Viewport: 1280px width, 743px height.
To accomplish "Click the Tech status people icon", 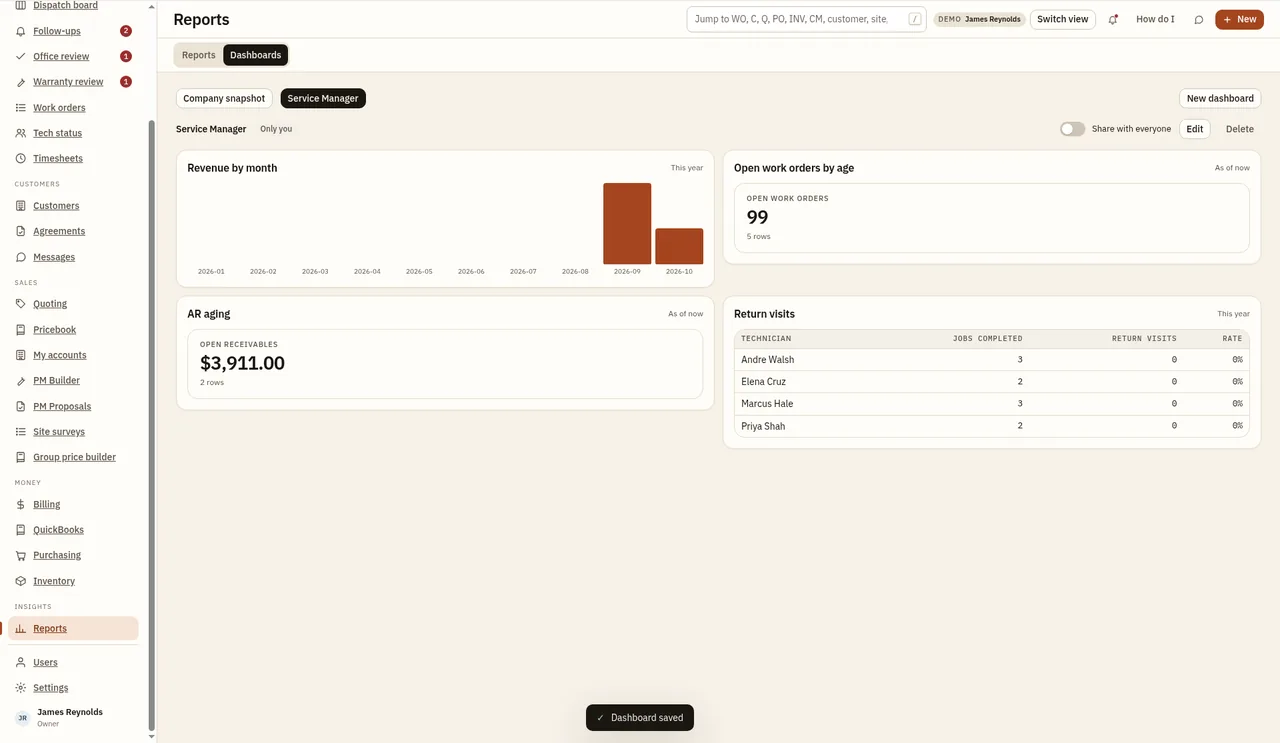I will [21, 133].
